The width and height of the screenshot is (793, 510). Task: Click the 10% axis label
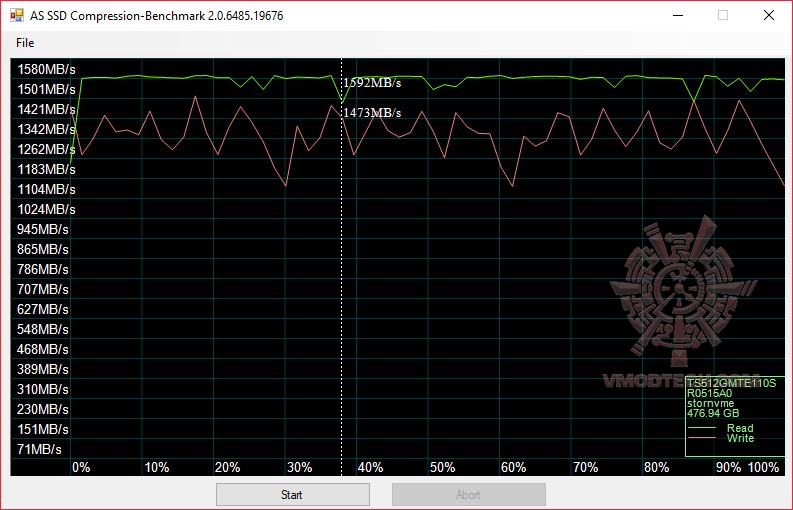click(157, 468)
